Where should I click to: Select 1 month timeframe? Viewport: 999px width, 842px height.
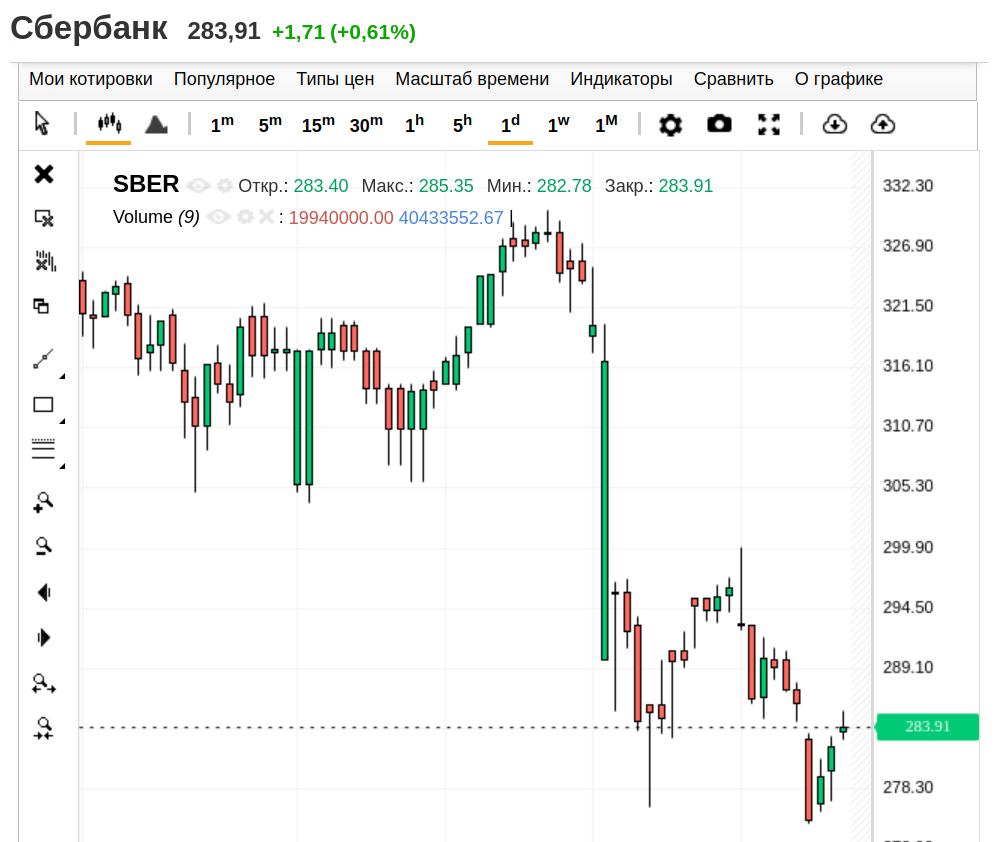(607, 124)
